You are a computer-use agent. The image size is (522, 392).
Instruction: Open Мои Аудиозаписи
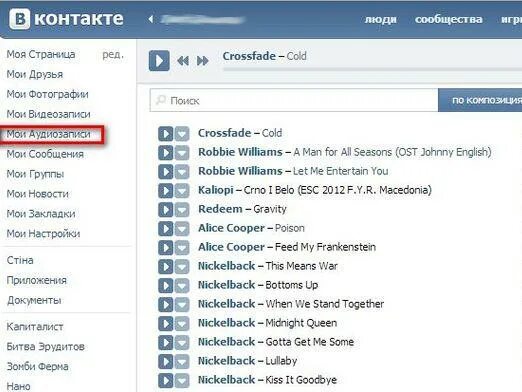pyautogui.click(x=49, y=134)
